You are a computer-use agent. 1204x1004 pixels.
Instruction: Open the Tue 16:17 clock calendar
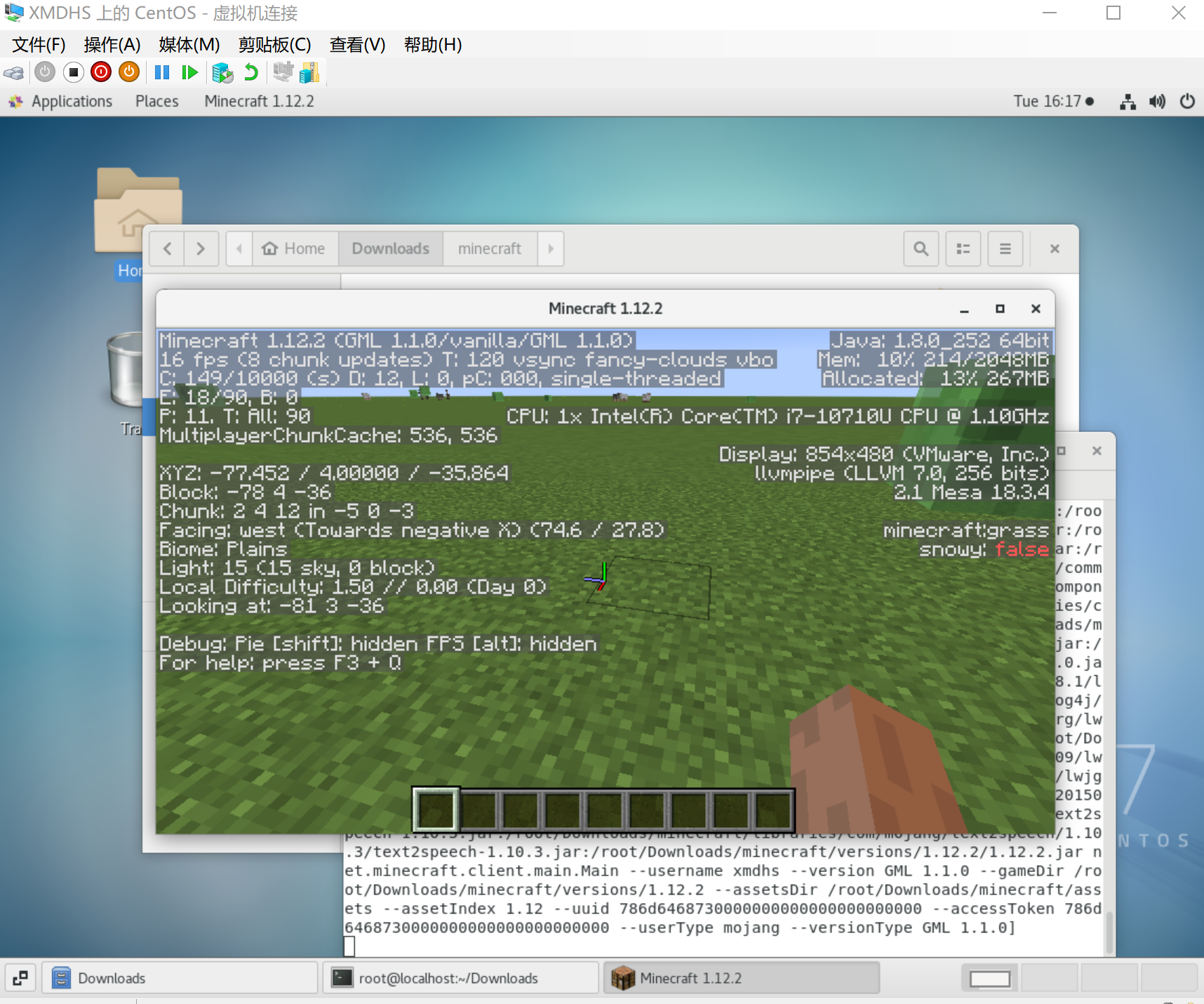[1054, 102]
